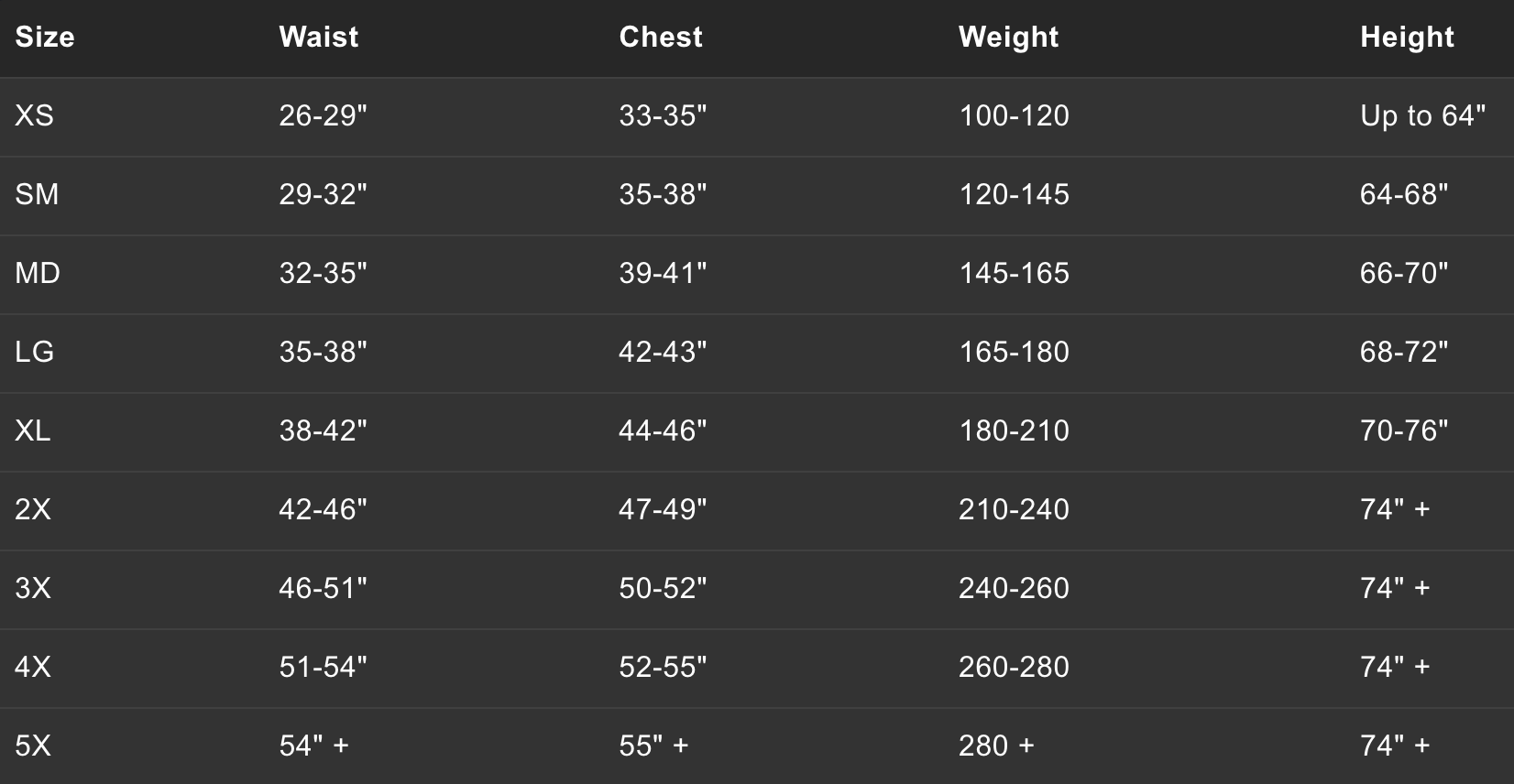Viewport: 1514px width, 784px height.
Task: Click the 280 + weight value
Action: 996,746
